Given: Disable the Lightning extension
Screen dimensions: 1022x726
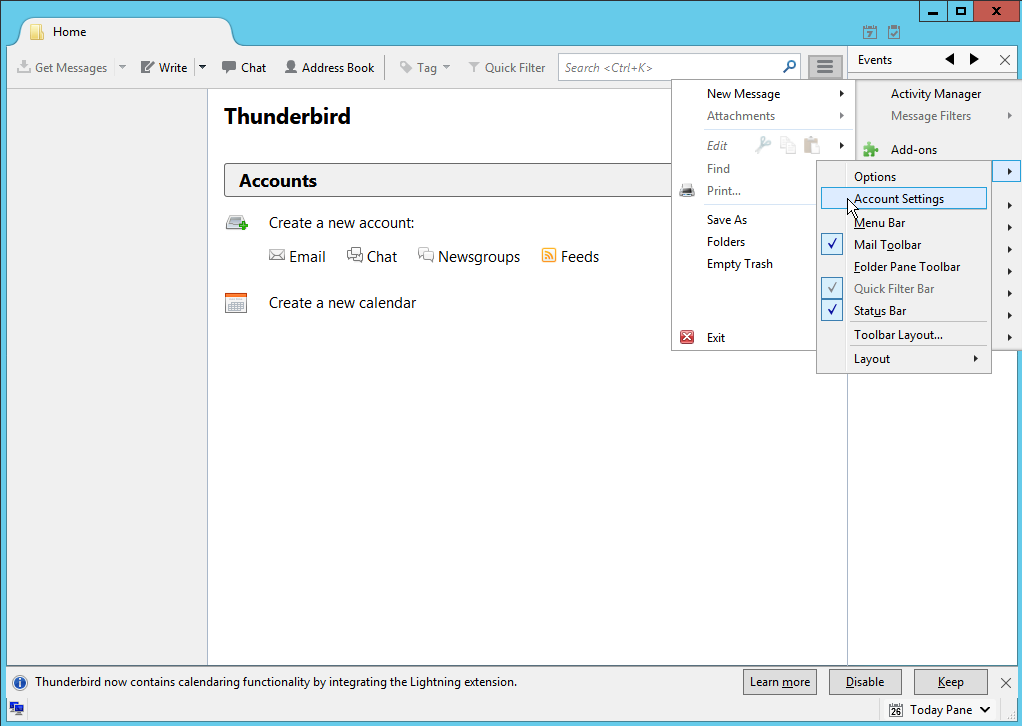Looking at the screenshot, I should 865,682.
